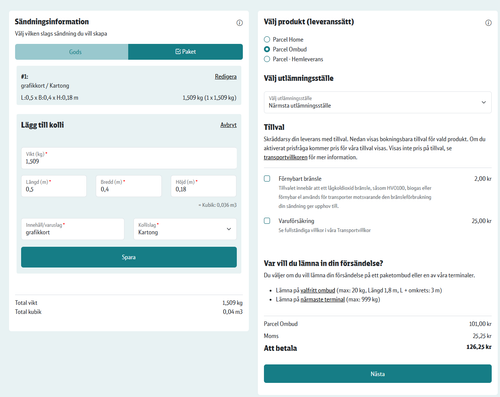Click the Nästa button
The height and width of the screenshot is (397, 500).
378,374
